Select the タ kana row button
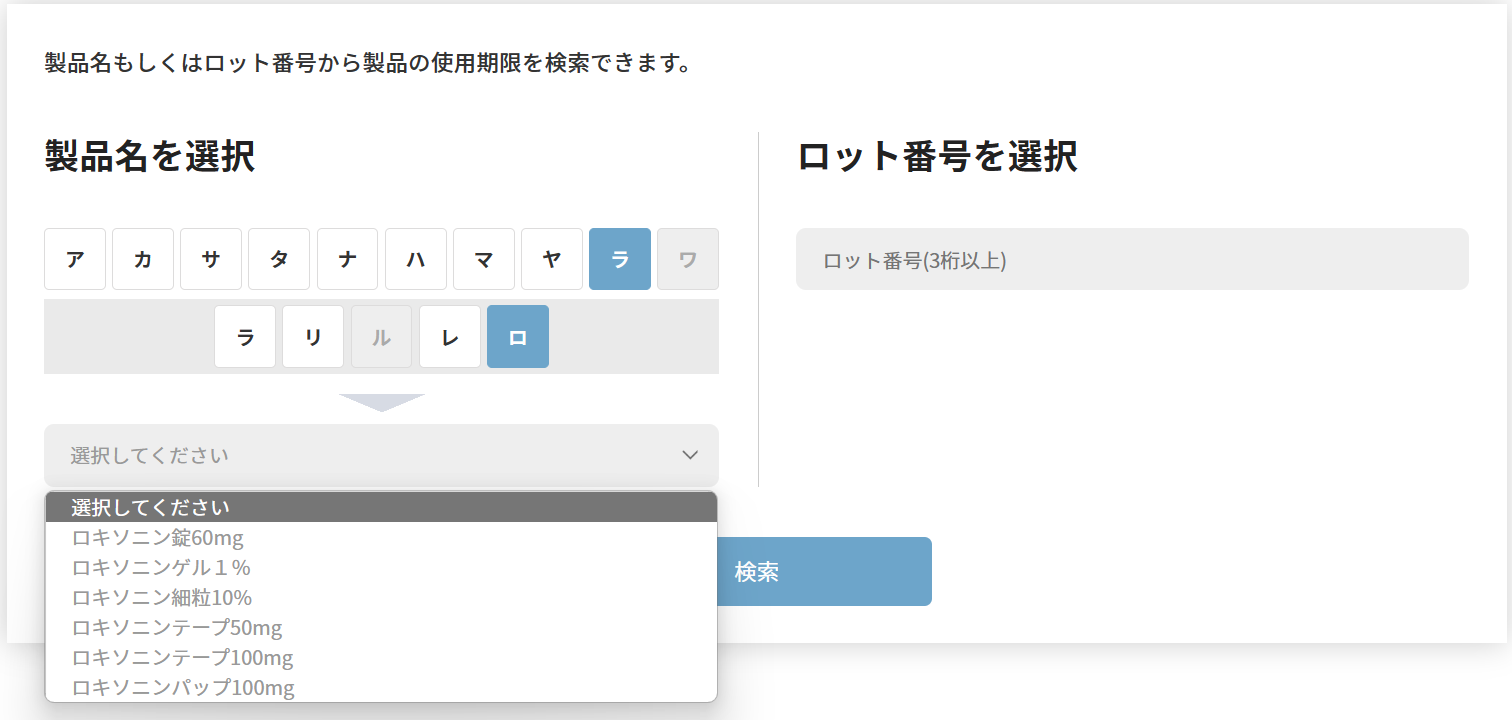The width and height of the screenshot is (1512, 720). 279,259
